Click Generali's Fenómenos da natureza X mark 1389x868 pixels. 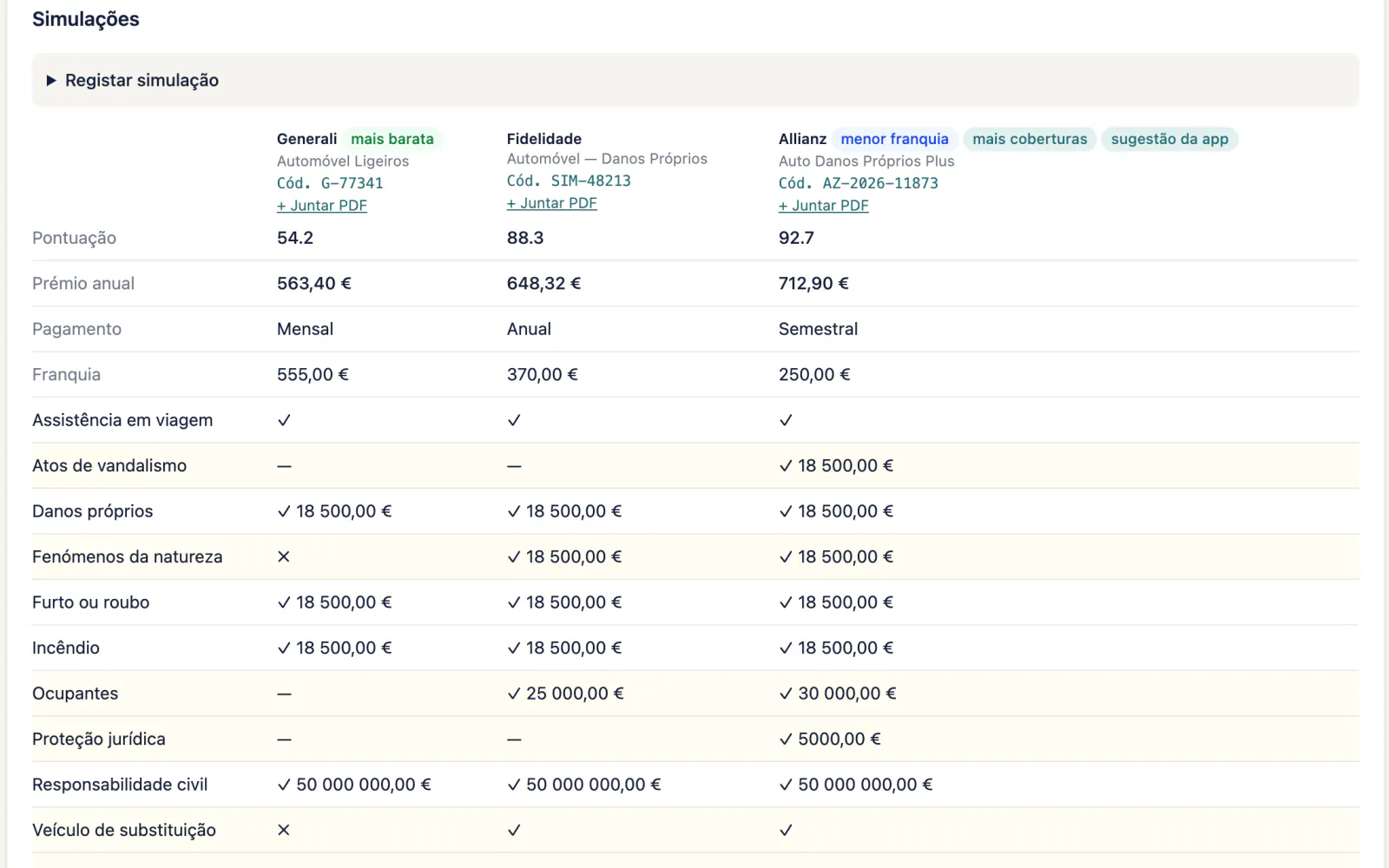[x=284, y=556]
